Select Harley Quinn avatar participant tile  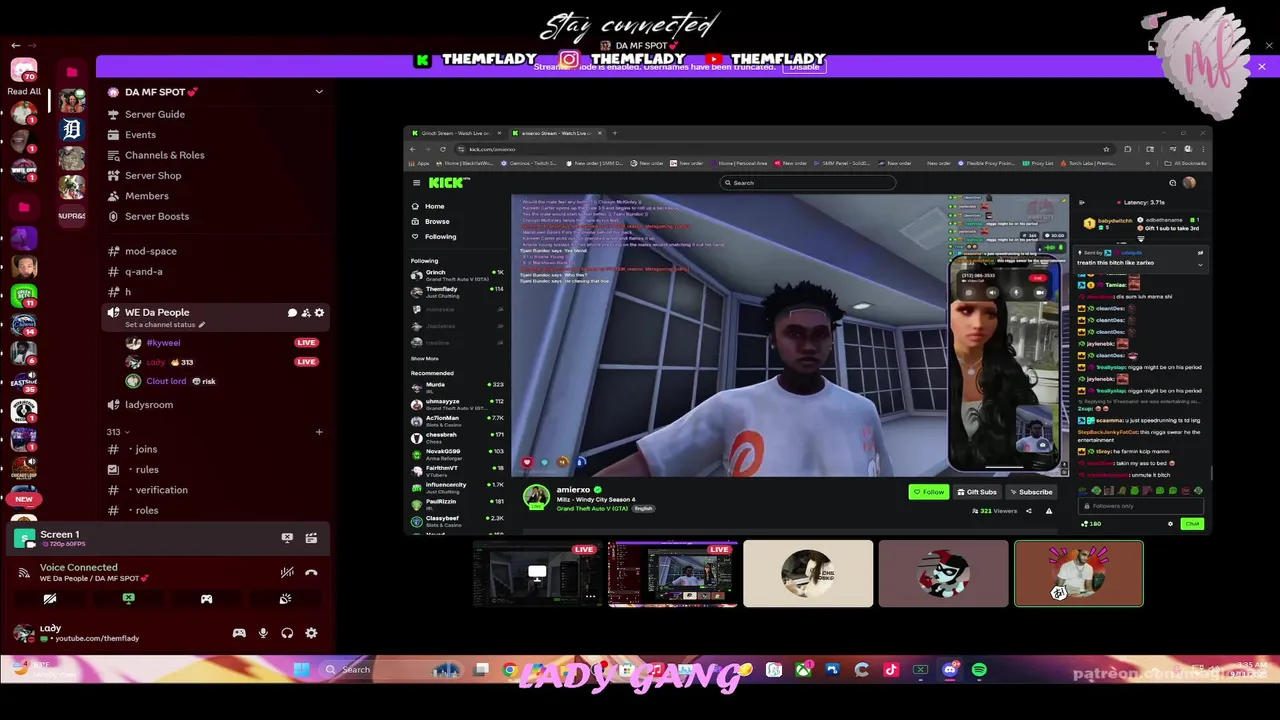point(943,574)
